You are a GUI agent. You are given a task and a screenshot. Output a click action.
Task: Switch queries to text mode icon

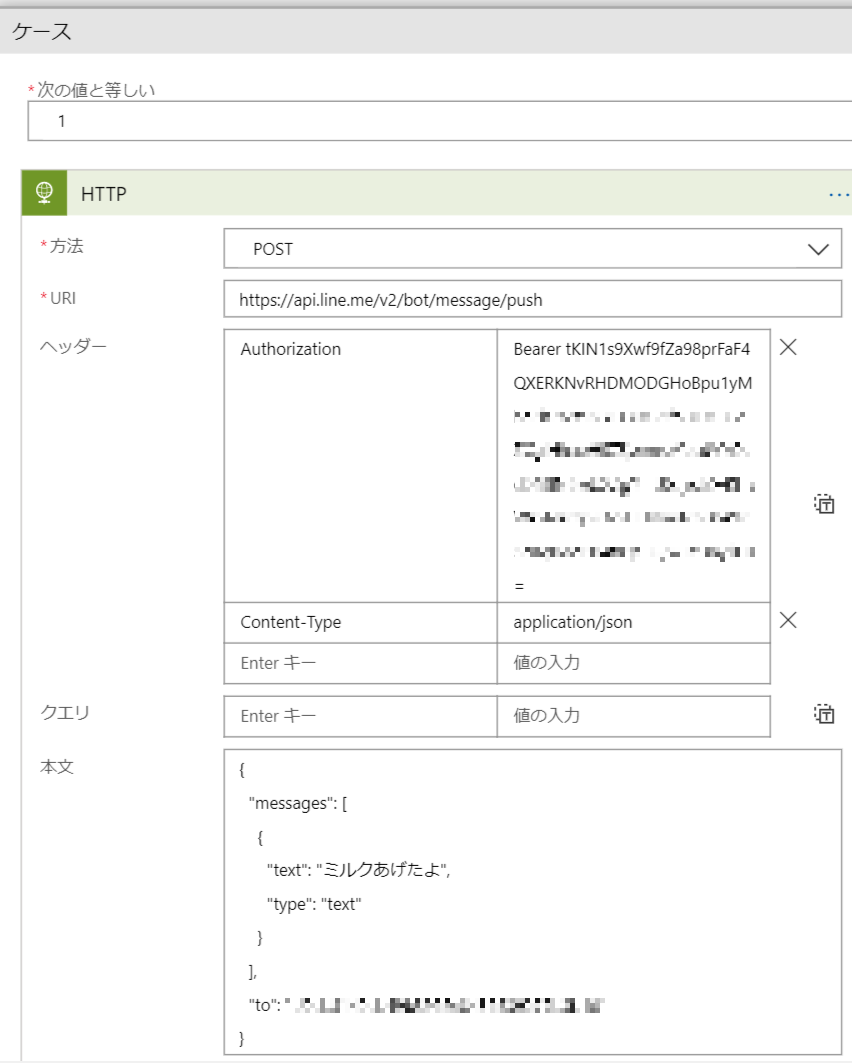(x=824, y=714)
